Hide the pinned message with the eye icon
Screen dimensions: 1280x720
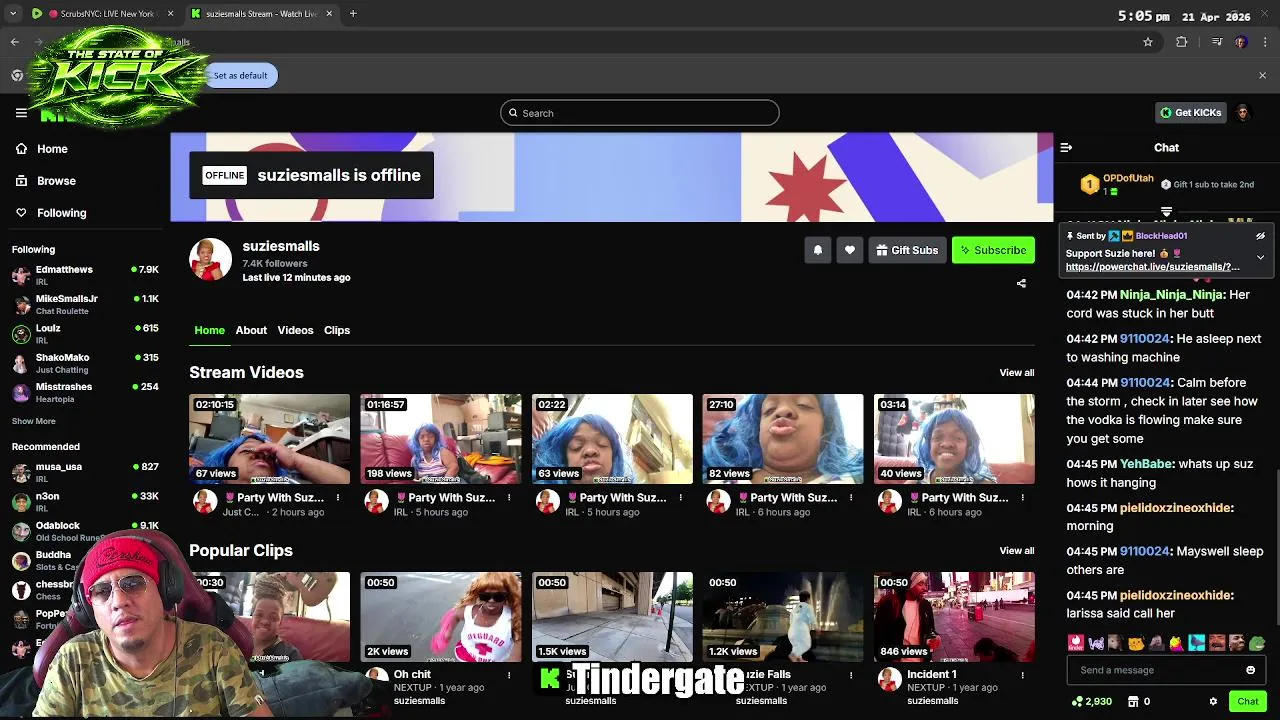1260,236
